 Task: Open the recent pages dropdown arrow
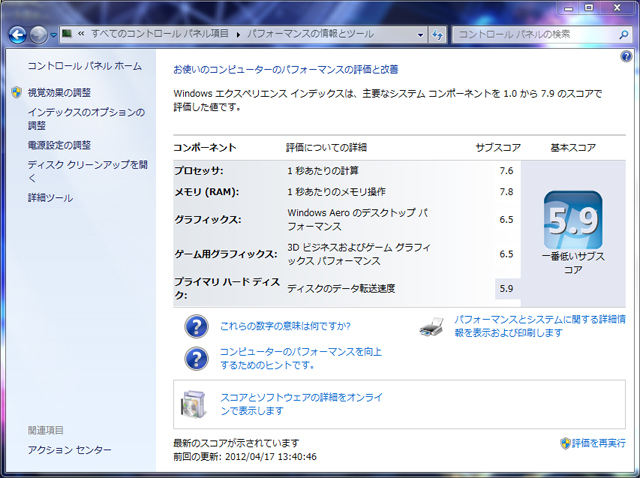53,36
